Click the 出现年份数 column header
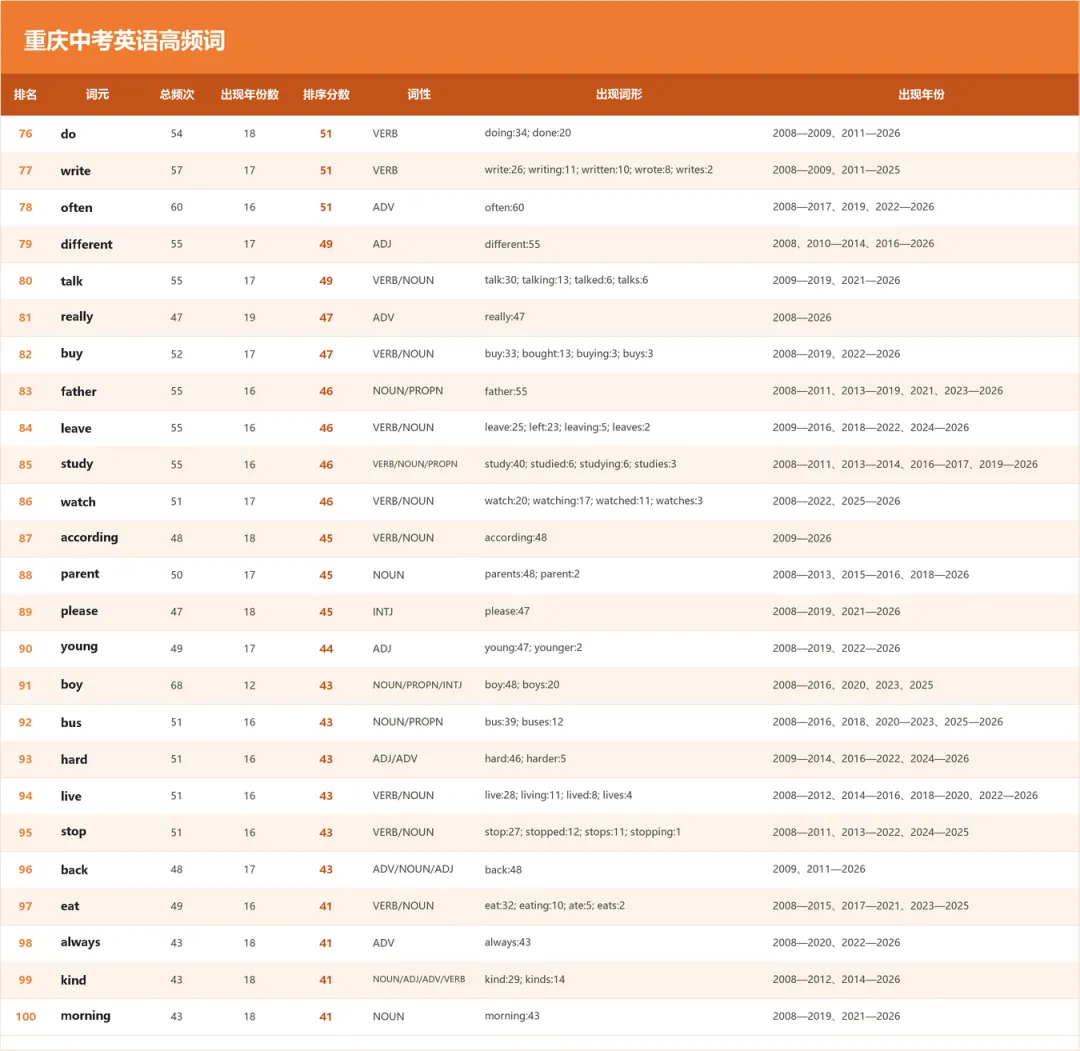The width and height of the screenshot is (1080, 1051). (x=249, y=94)
